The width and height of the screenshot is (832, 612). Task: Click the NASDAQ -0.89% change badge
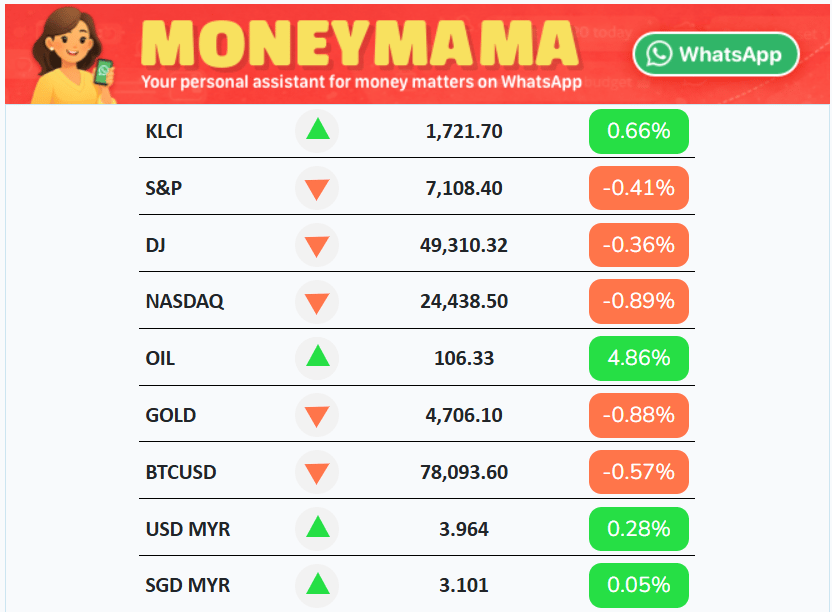point(639,301)
